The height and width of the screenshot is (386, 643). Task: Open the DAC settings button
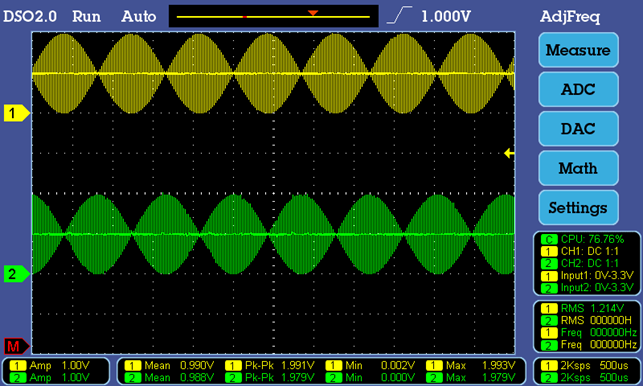[578, 129]
